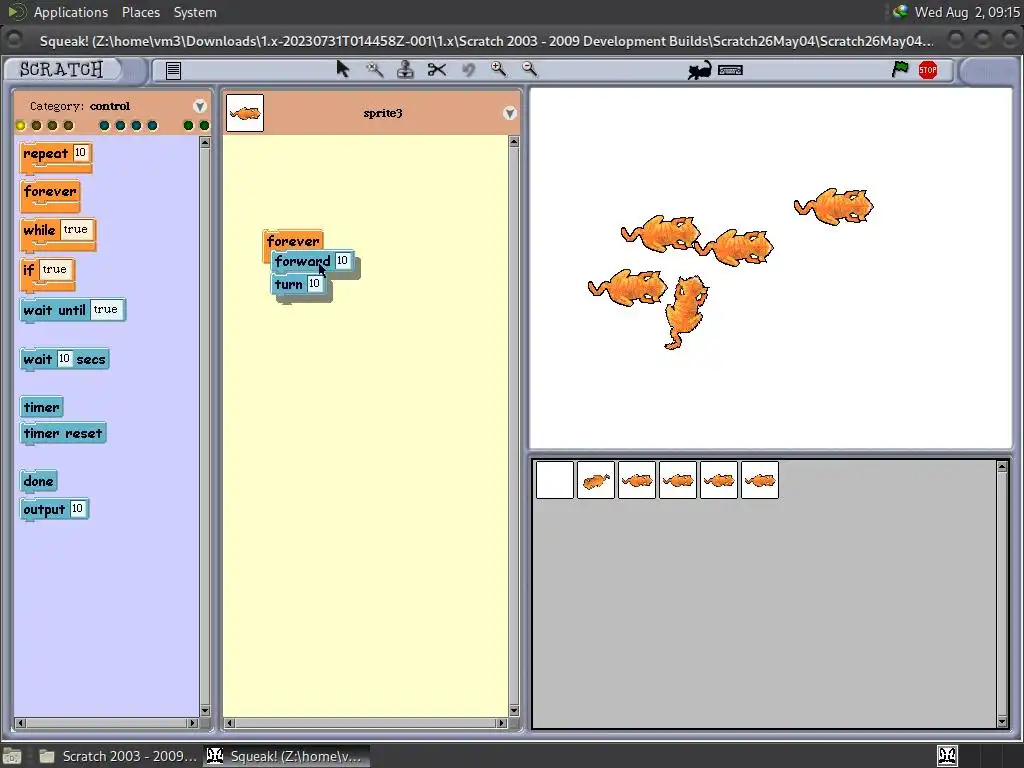Click the while block's true field
Viewport: 1024px width, 768px height.
[x=76, y=229]
